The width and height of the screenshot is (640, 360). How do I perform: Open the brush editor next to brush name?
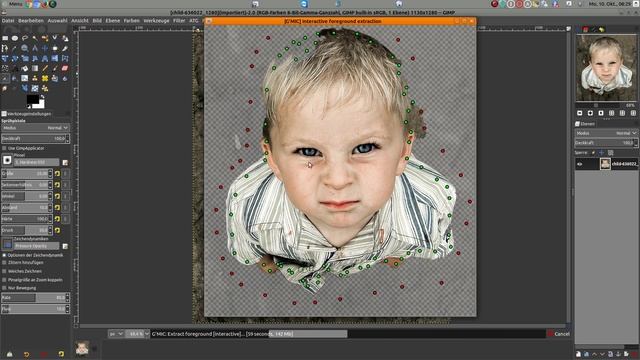coord(65,162)
